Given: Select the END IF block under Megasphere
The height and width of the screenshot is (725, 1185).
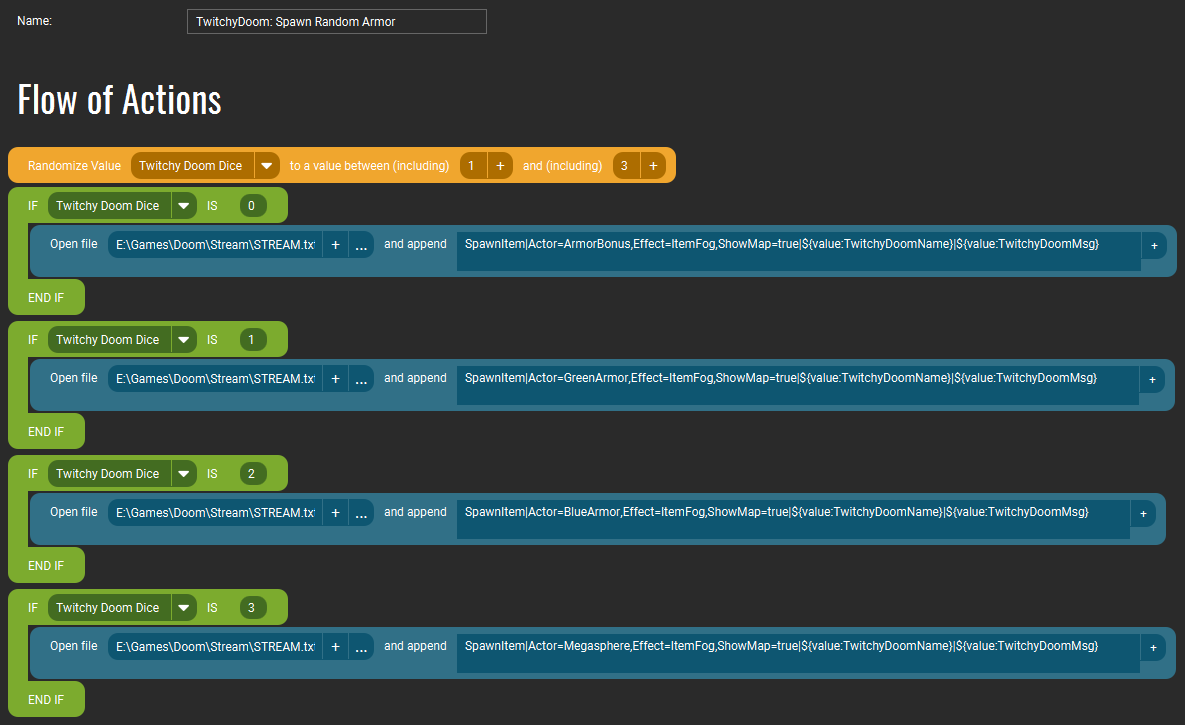Looking at the screenshot, I should tap(46, 699).
